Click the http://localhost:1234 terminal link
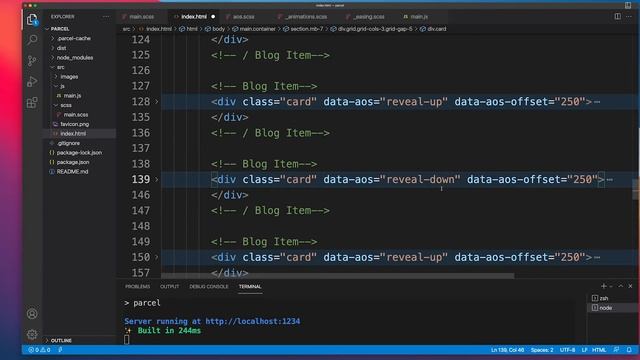 252,321
